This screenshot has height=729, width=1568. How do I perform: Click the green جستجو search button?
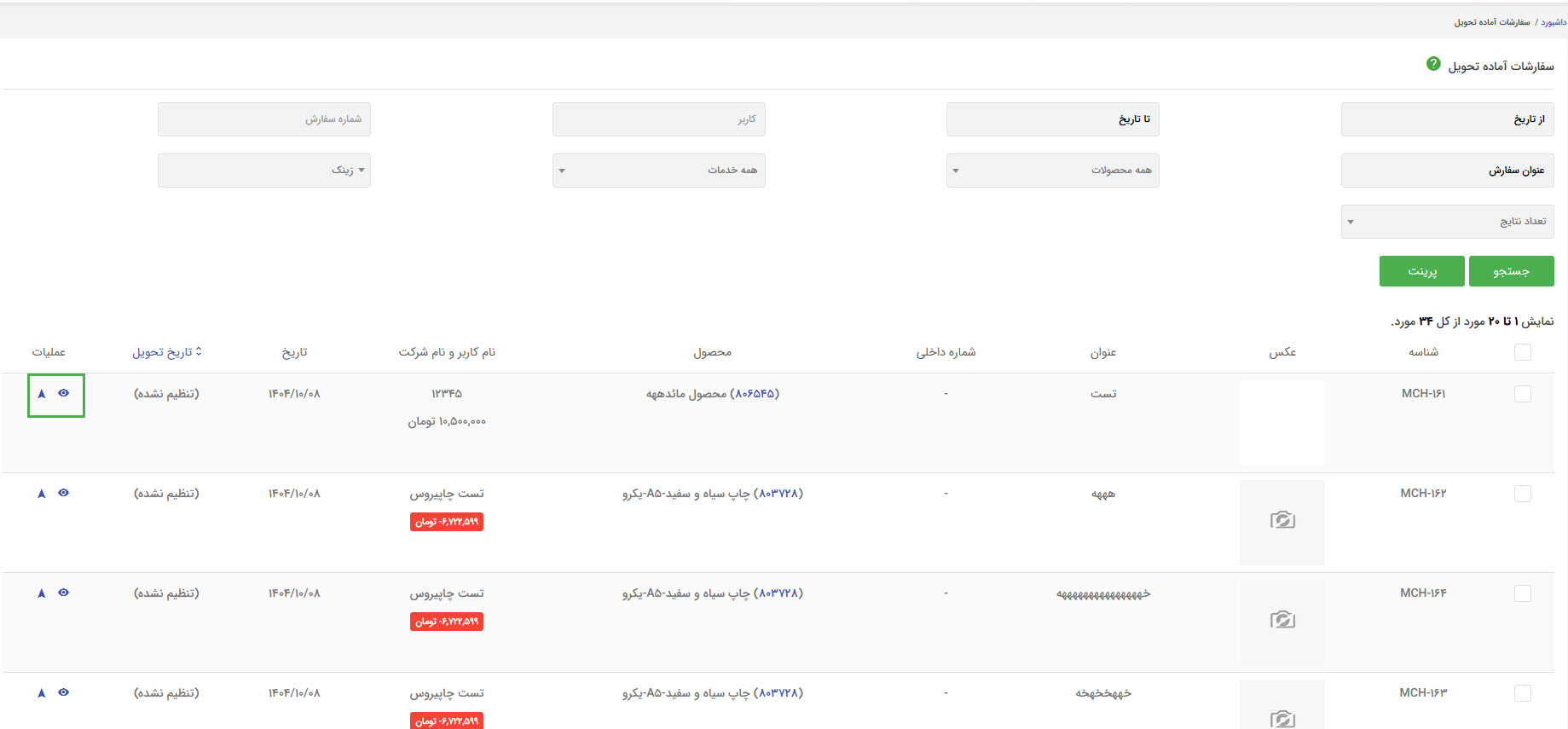click(1511, 271)
